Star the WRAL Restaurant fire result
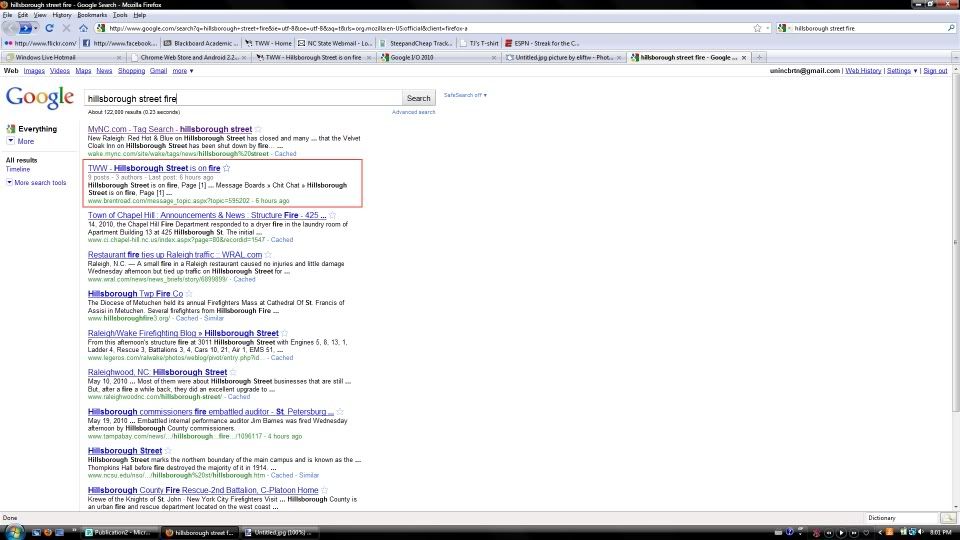 pos(268,254)
